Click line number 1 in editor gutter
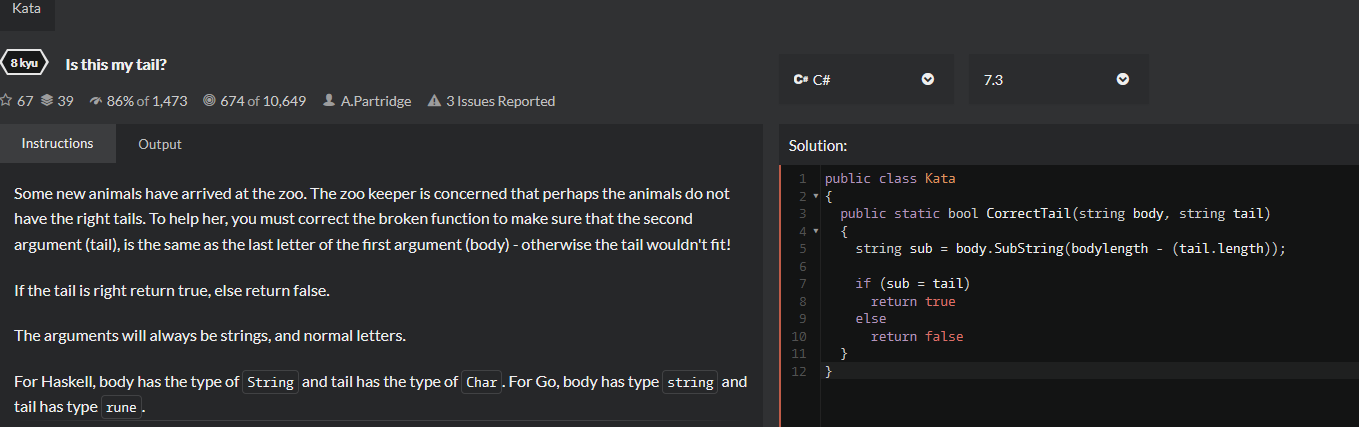This screenshot has height=427, width=1359. click(x=802, y=179)
